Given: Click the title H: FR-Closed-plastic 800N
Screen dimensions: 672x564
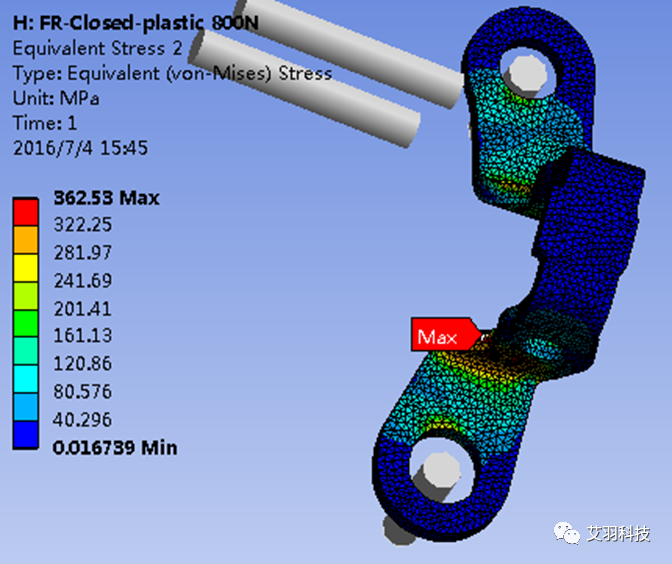Looking at the screenshot, I should coord(136,23).
